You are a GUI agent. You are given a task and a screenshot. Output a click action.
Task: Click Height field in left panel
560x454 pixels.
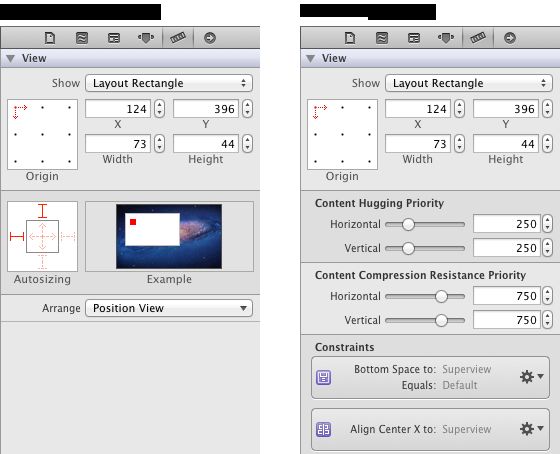(x=206, y=144)
